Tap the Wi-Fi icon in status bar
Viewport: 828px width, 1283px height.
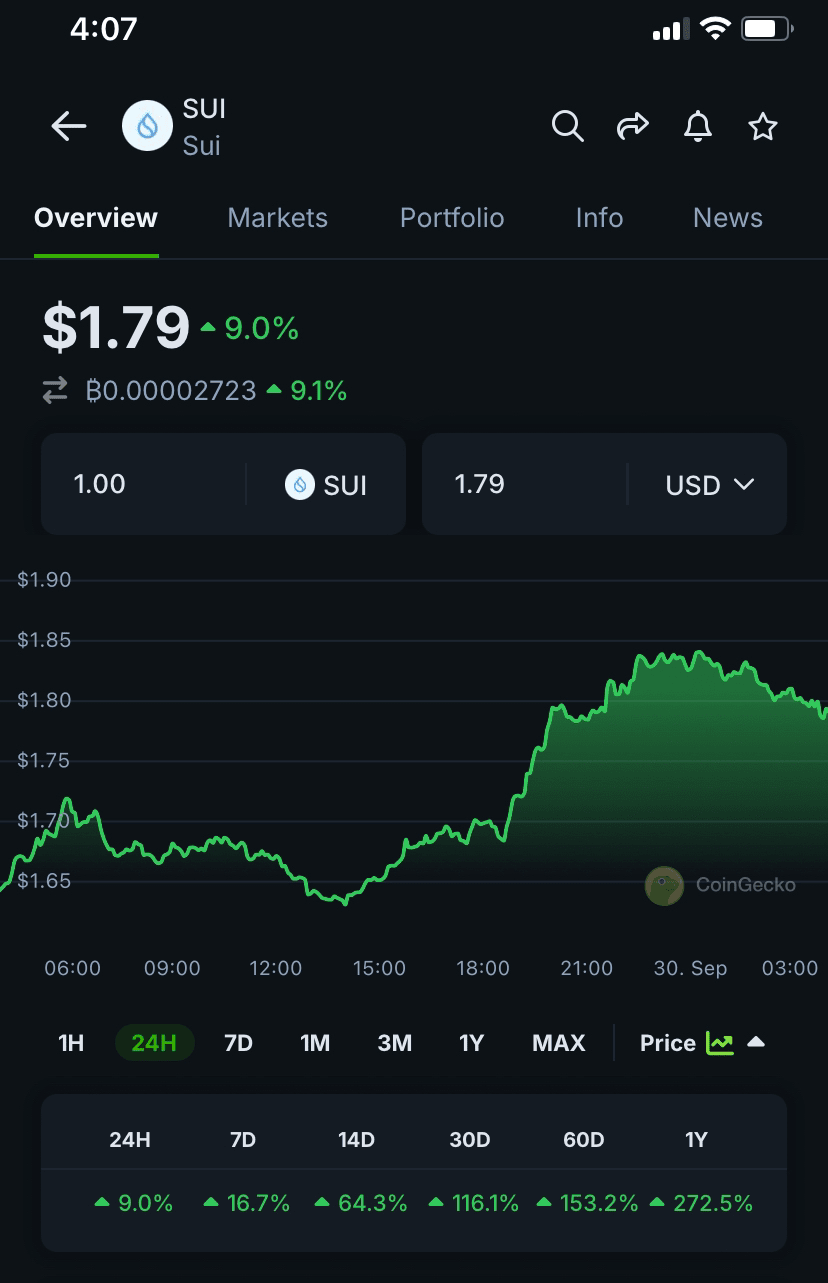[715, 29]
